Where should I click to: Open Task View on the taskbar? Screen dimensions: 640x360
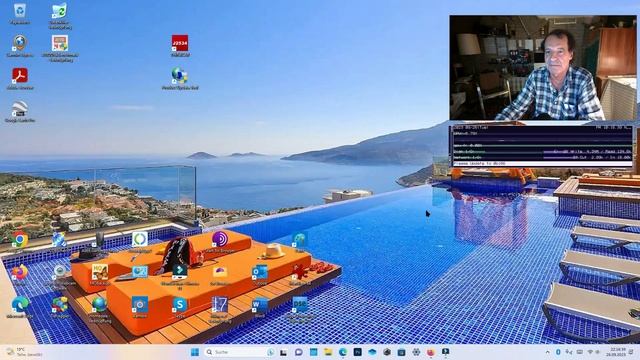pos(284,352)
